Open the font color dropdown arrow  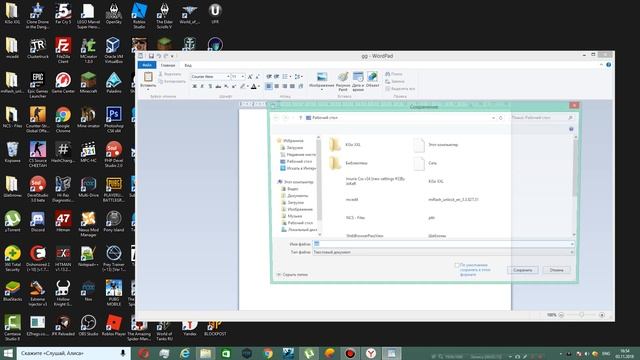click(x=259, y=86)
